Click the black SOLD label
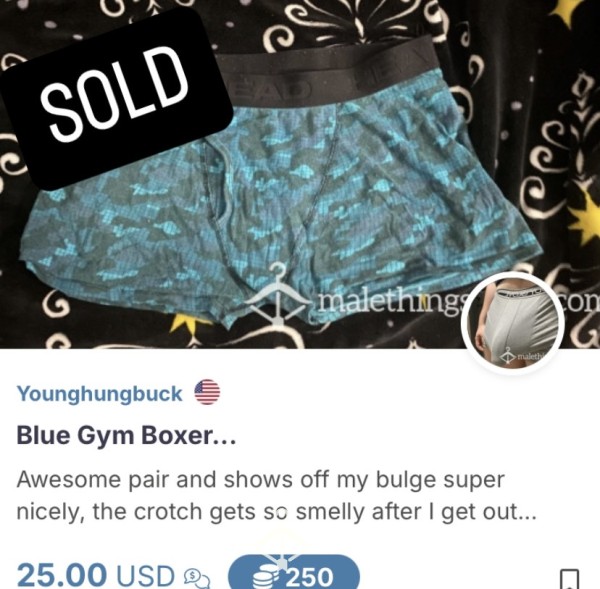600x589 pixels. click(x=115, y=96)
